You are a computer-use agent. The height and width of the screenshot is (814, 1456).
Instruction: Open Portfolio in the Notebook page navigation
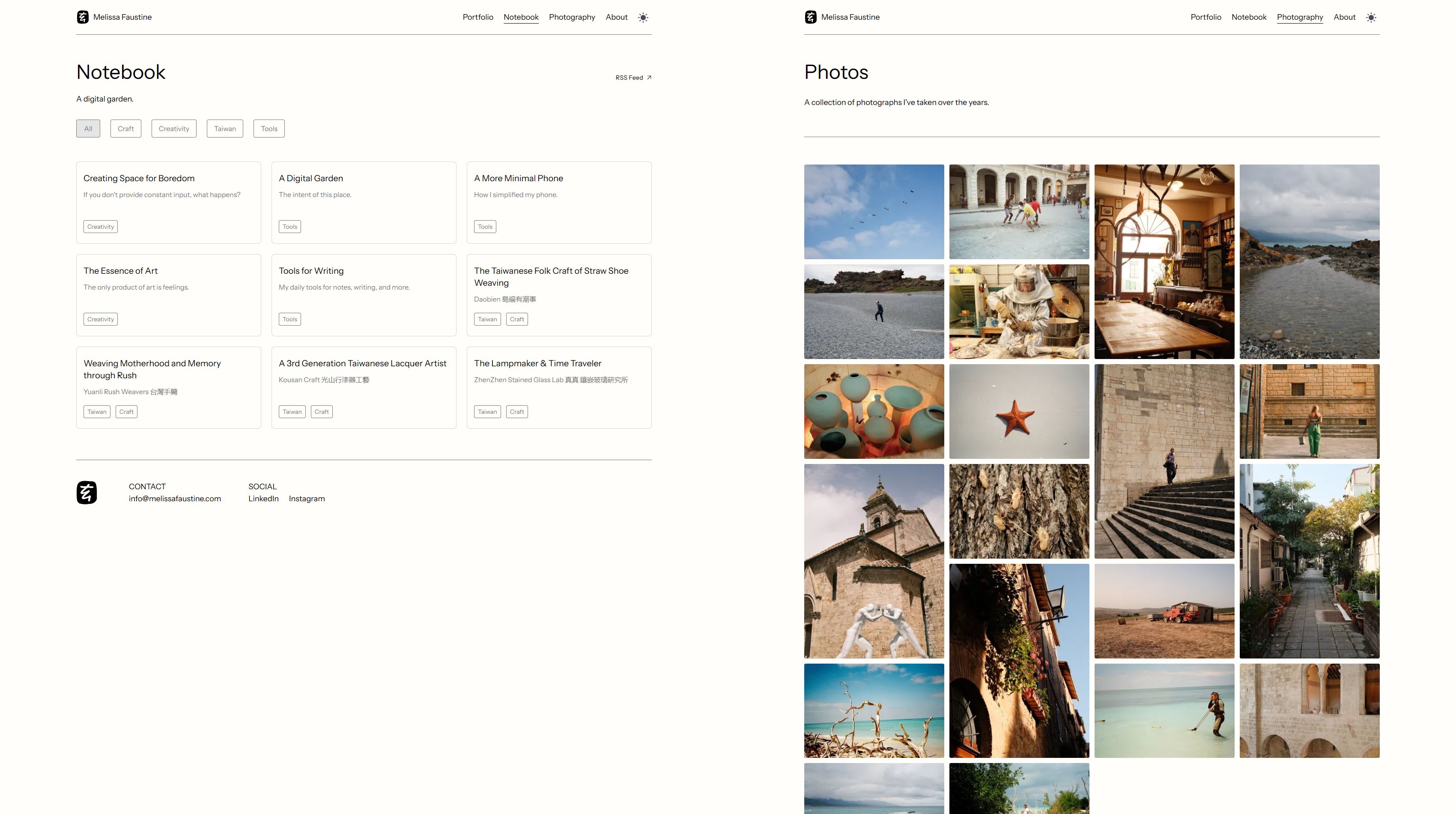pyautogui.click(x=477, y=17)
